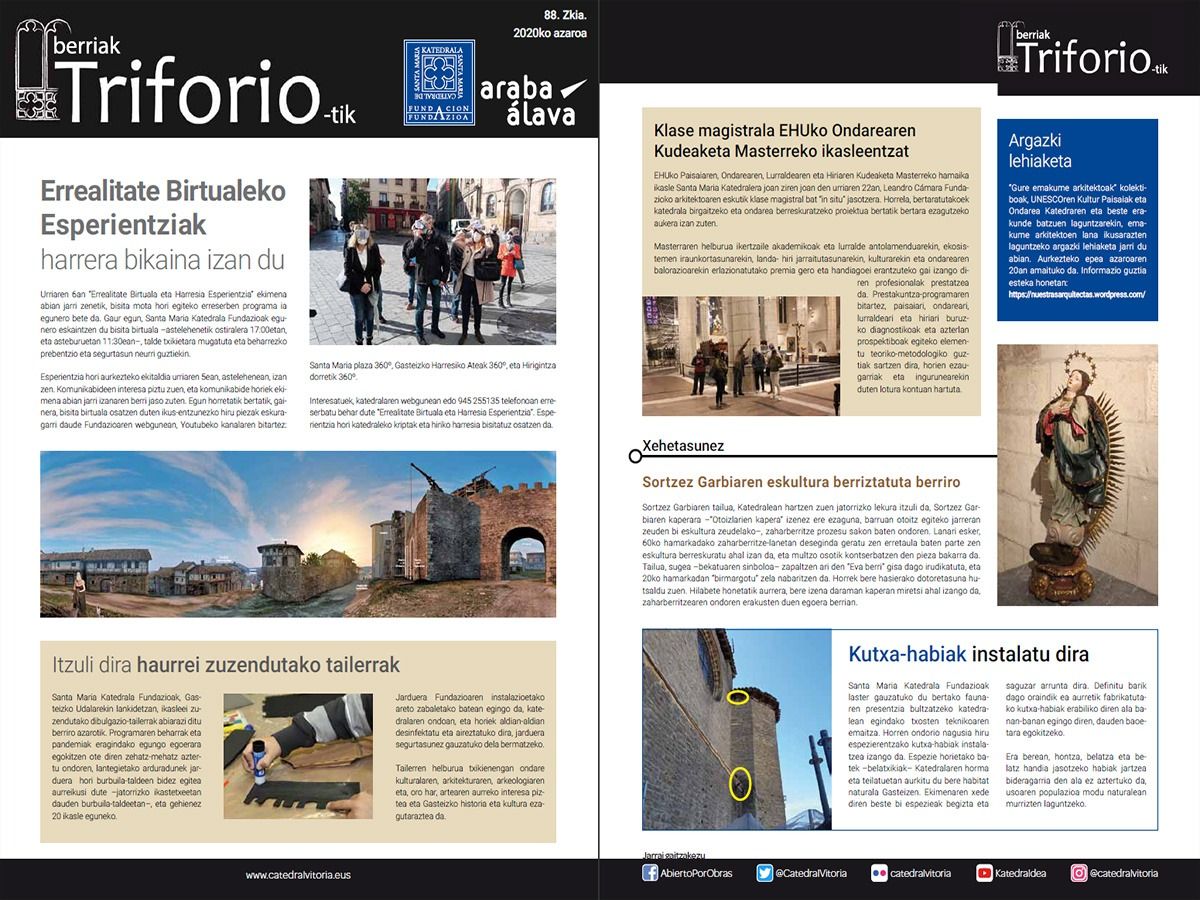Open the @catedralvitoria Instagram link
The image size is (1200, 900).
point(1123,873)
